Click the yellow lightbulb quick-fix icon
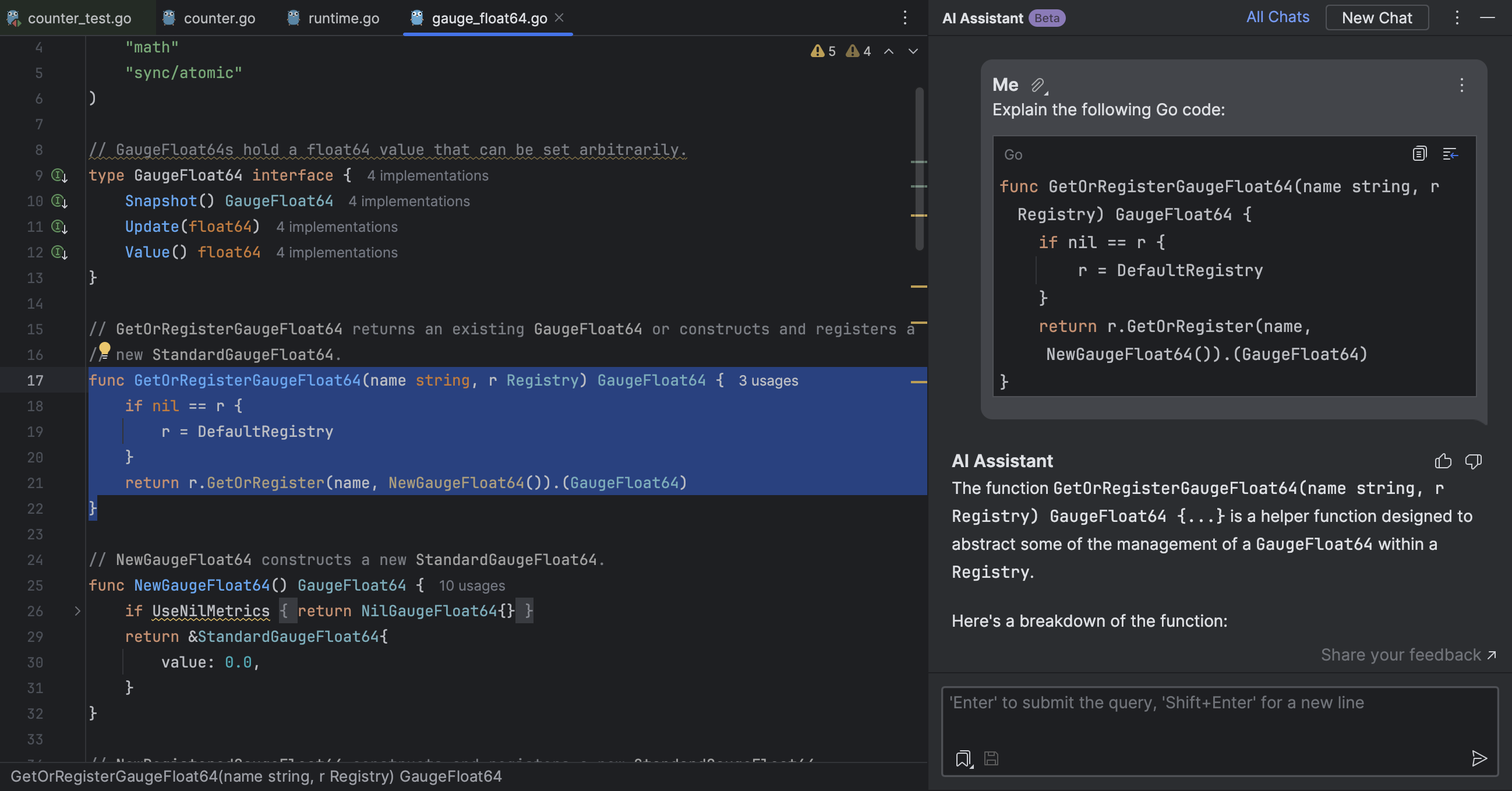 tap(104, 349)
